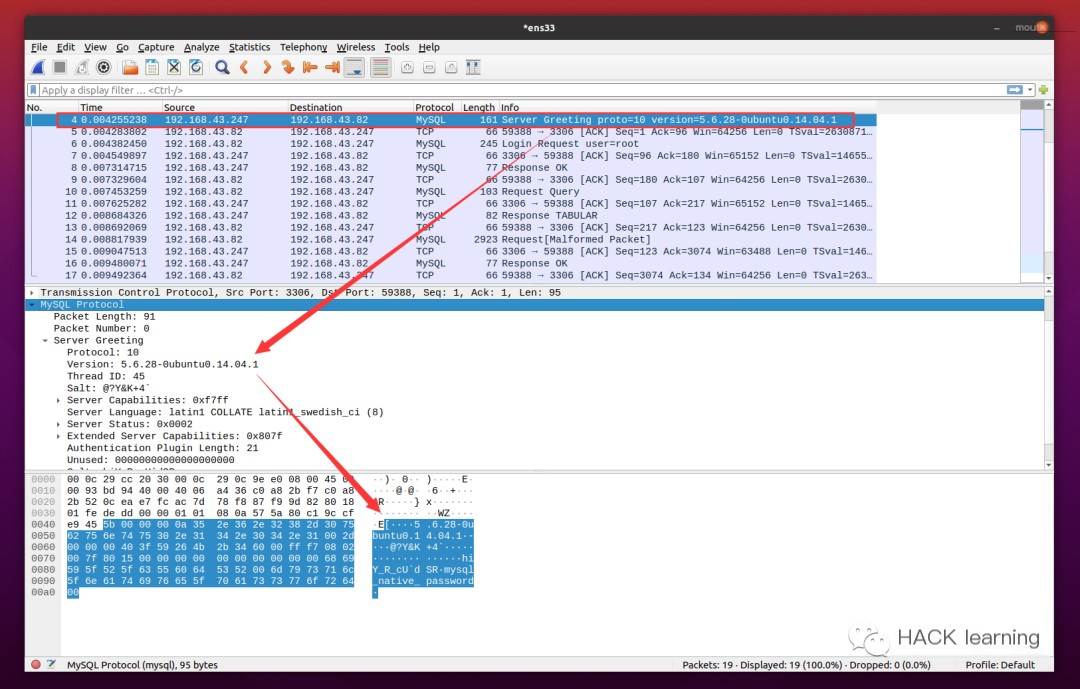Zoom in on packet text

[x=407, y=67]
